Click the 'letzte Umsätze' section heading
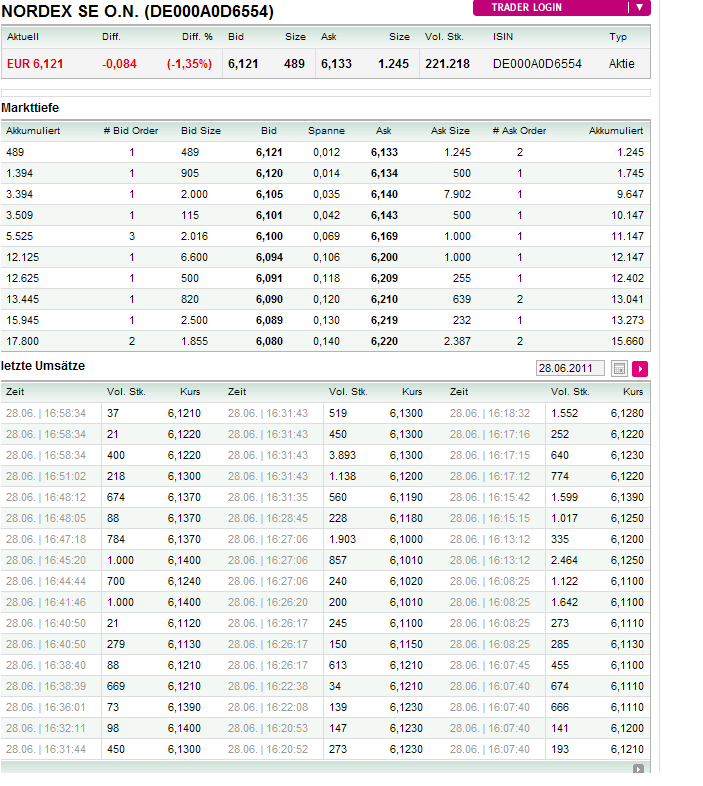 (x=43, y=366)
